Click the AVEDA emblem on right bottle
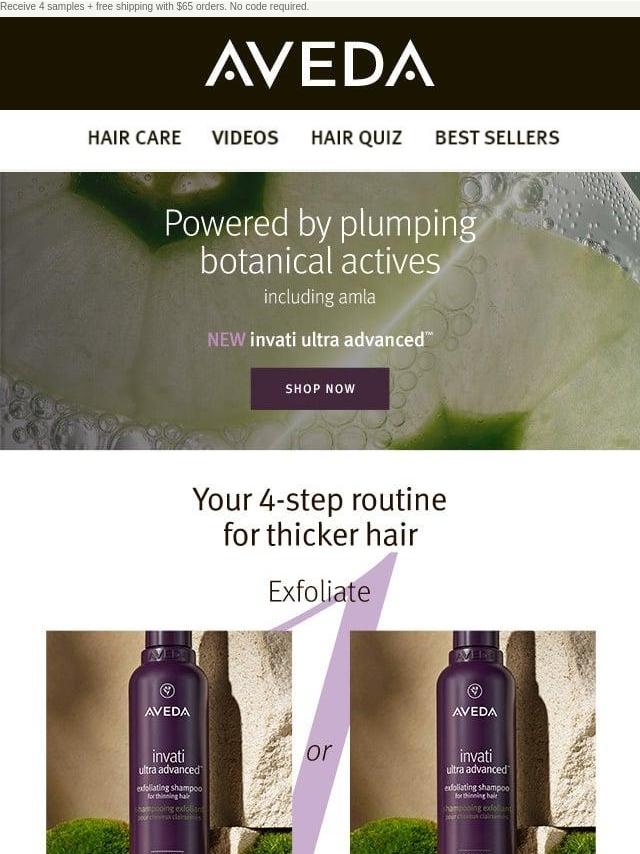The height and width of the screenshot is (854, 640). click(x=475, y=691)
